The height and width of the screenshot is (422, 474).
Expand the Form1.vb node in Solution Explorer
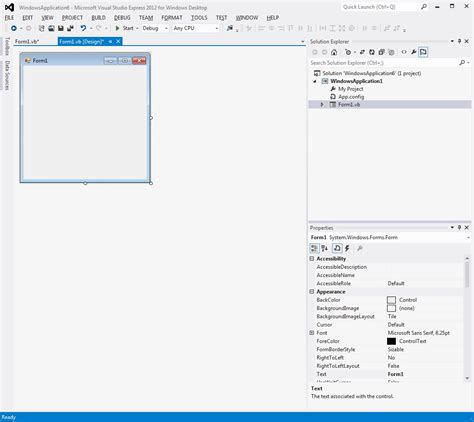point(322,105)
